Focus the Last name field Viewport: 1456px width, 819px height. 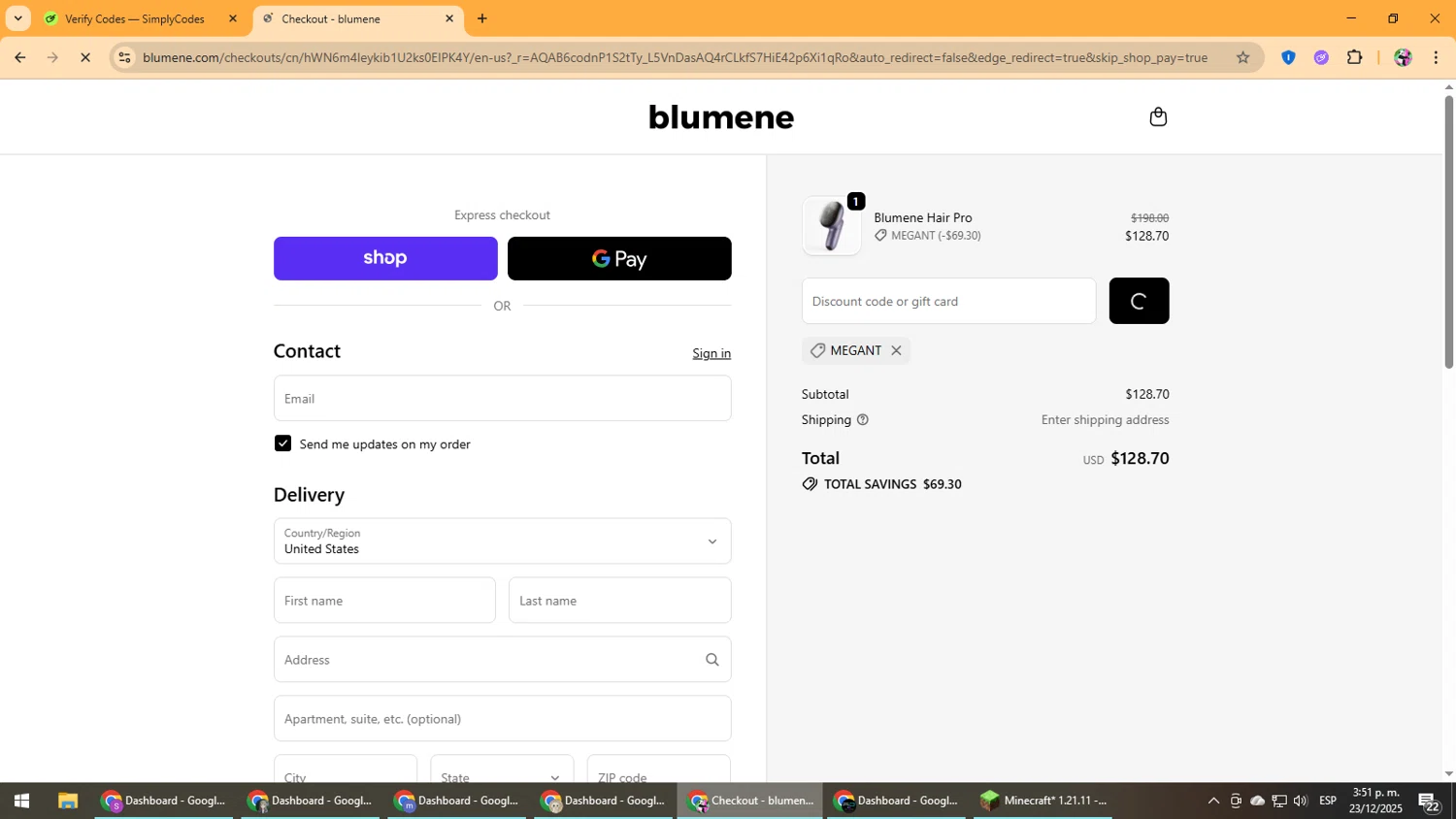[x=619, y=601]
